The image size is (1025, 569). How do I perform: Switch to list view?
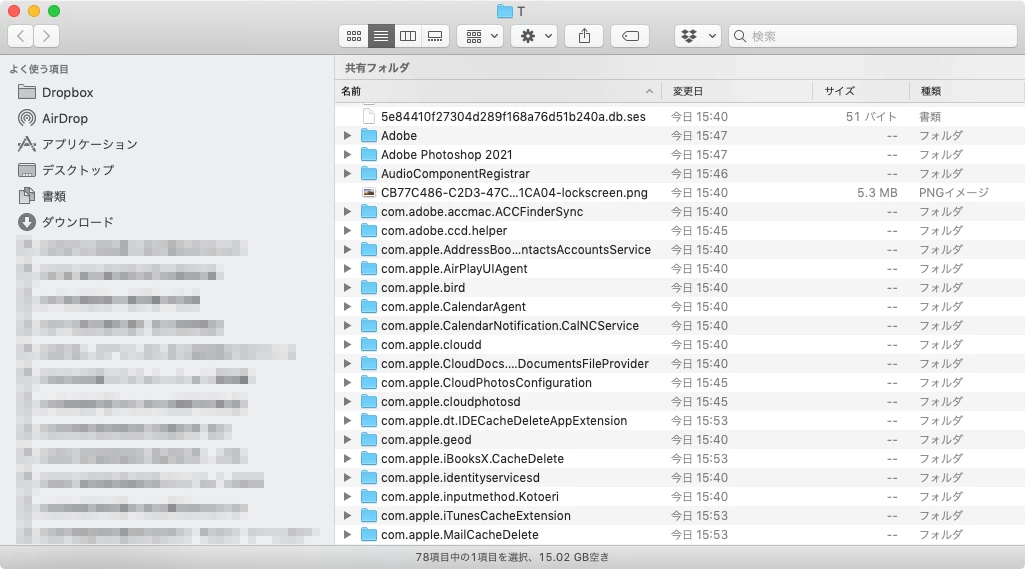[x=381, y=36]
